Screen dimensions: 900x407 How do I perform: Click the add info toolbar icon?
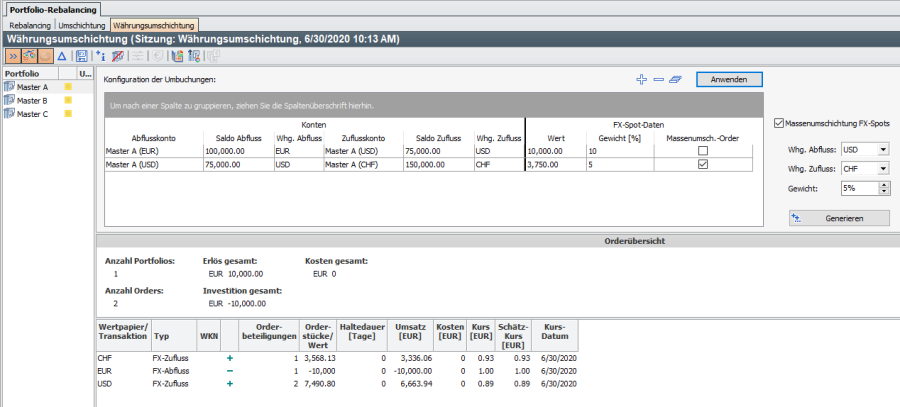tap(100, 57)
